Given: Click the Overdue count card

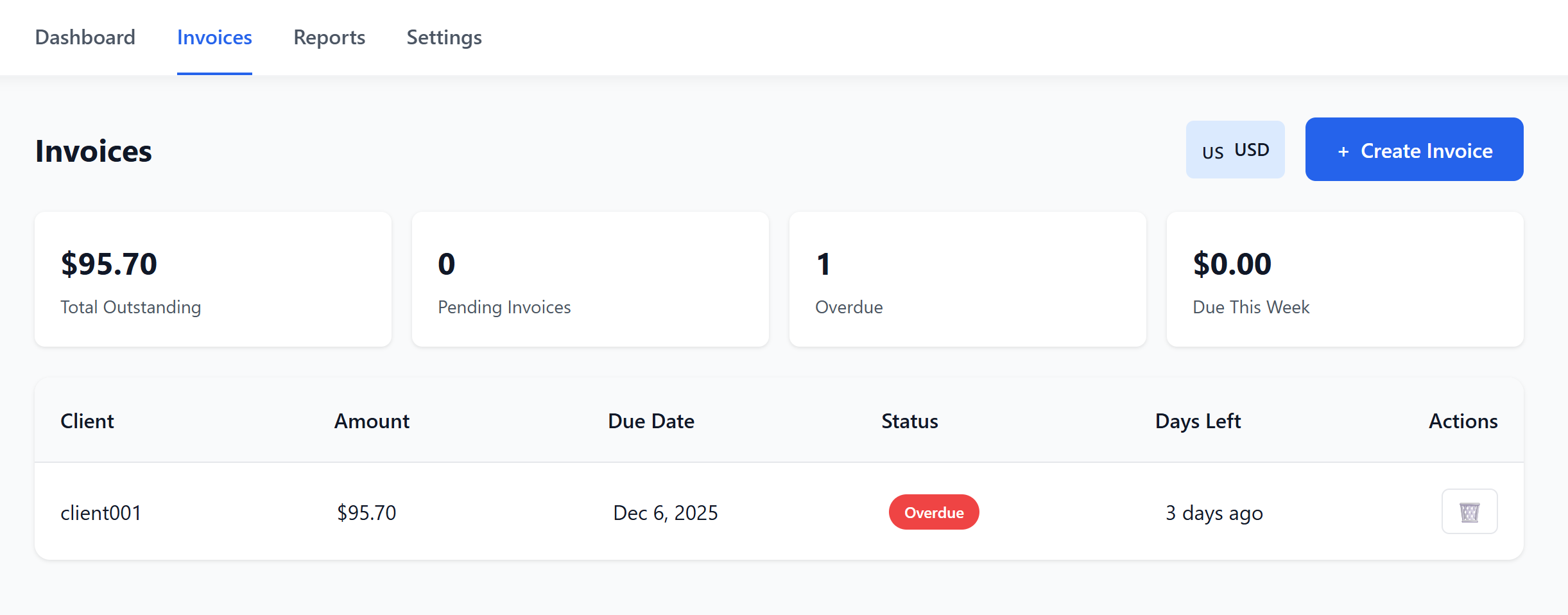Looking at the screenshot, I should [x=967, y=279].
